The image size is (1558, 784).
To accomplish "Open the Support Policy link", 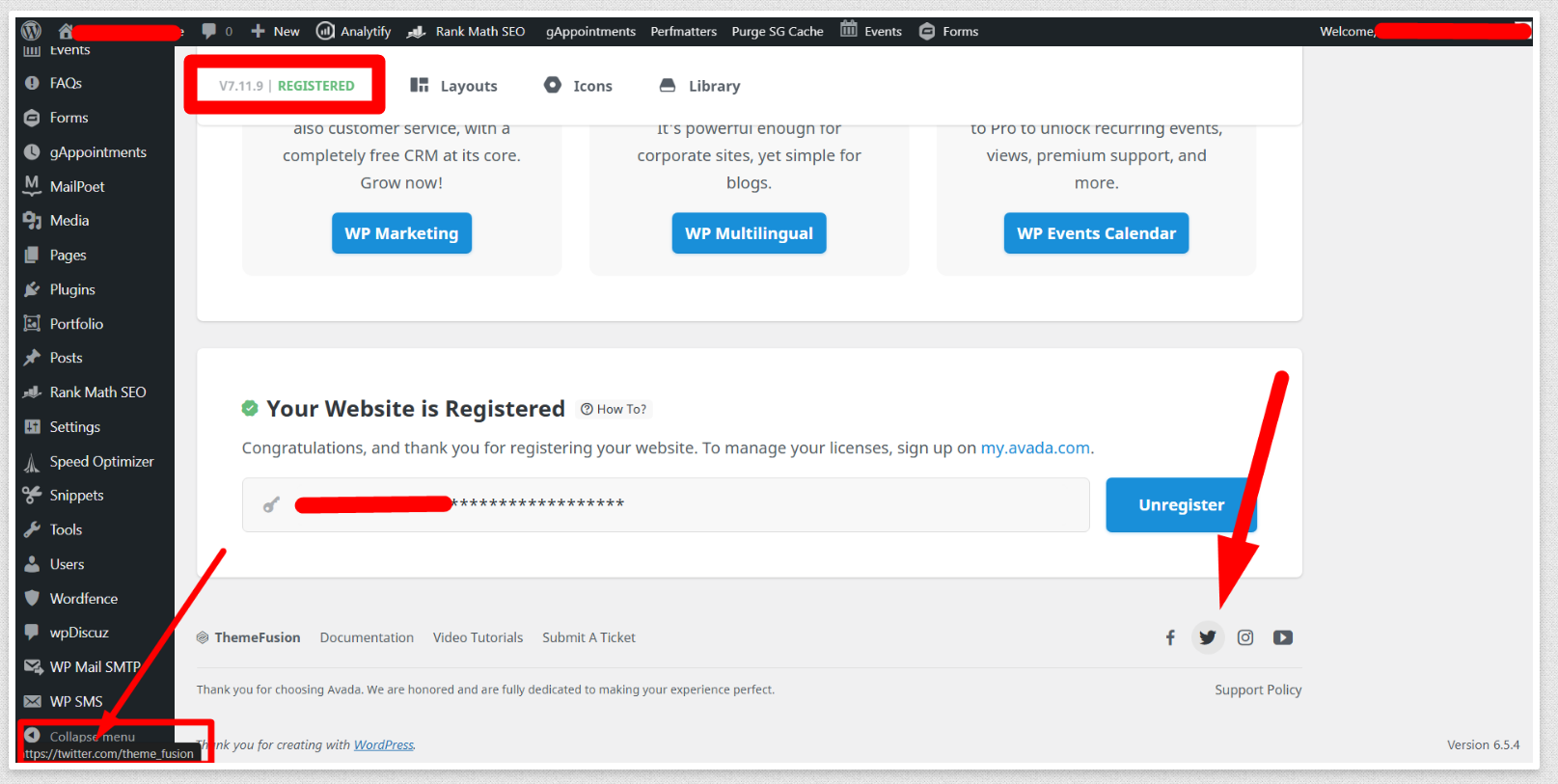I will 1258,689.
